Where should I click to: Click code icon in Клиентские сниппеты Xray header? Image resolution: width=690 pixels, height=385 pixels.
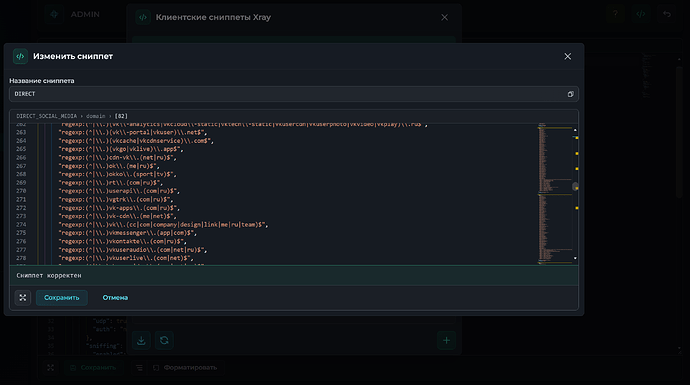(143, 18)
